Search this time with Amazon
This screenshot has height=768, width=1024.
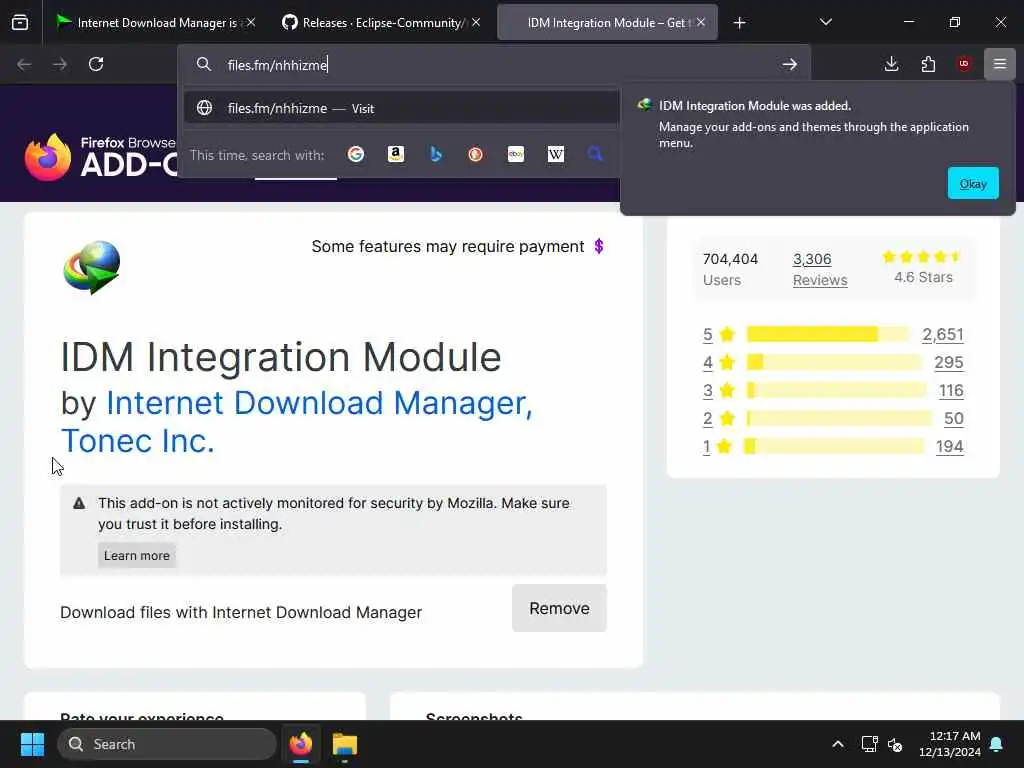tap(396, 154)
